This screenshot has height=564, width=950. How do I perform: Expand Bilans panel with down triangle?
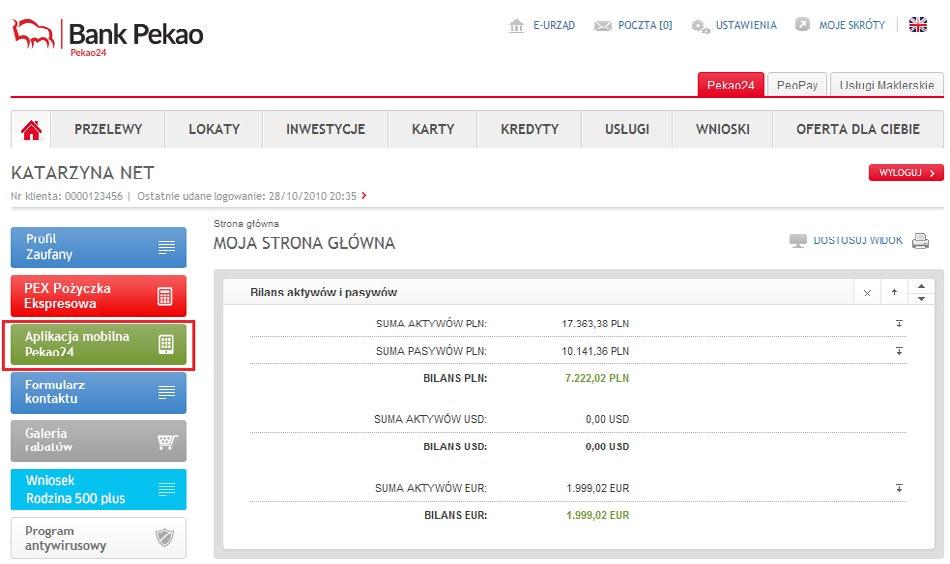coord(922,299)
